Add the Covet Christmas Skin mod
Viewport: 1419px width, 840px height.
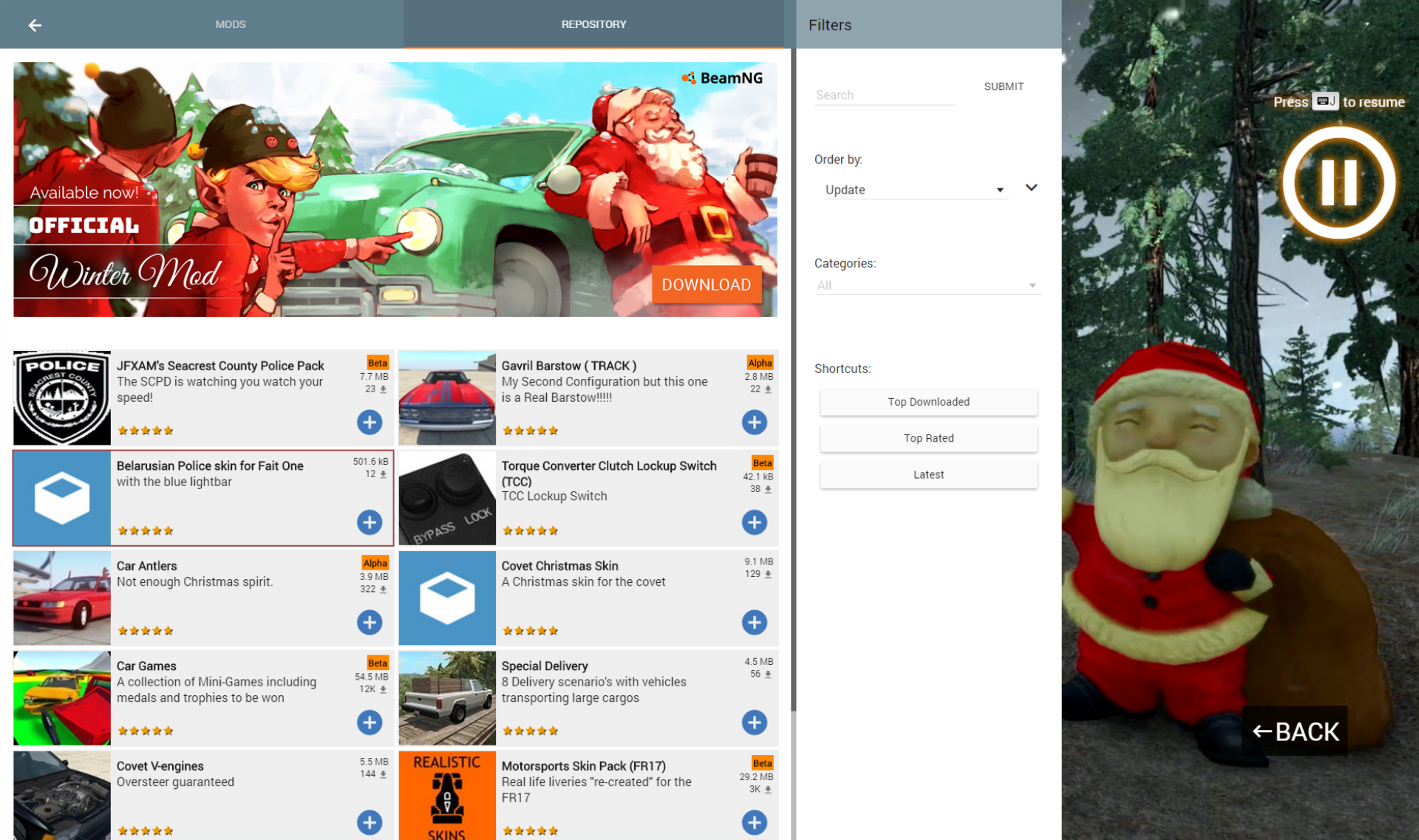[x=754, y=622]
